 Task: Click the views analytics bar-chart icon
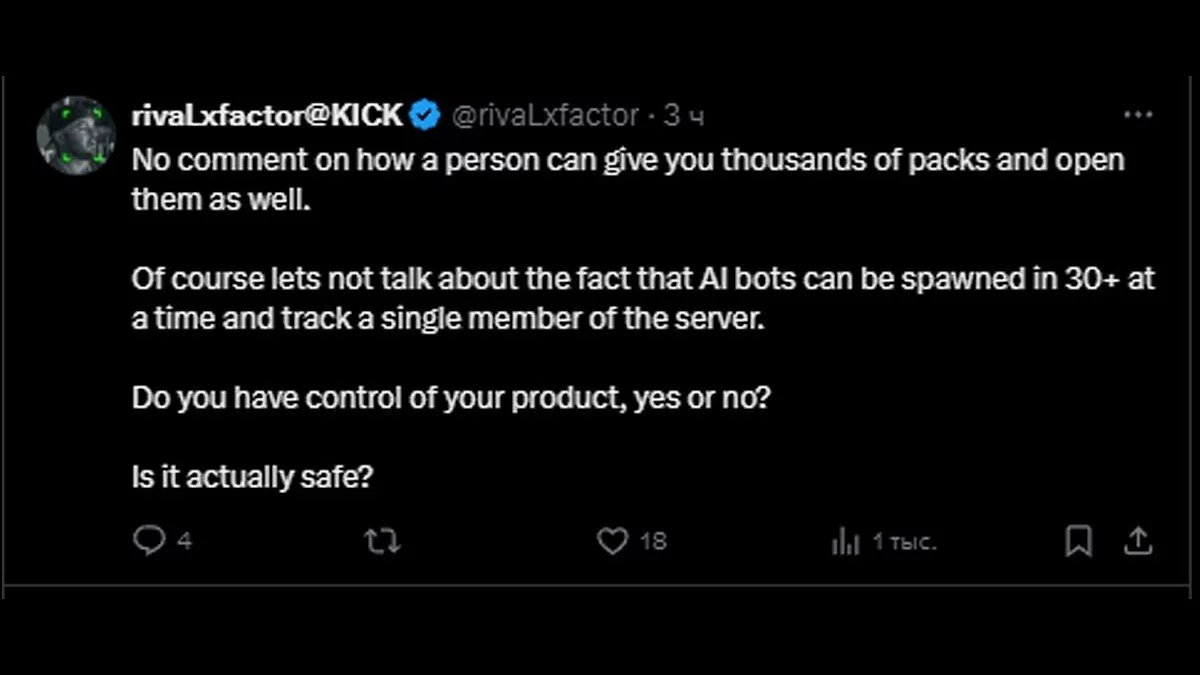coord(846,542)
